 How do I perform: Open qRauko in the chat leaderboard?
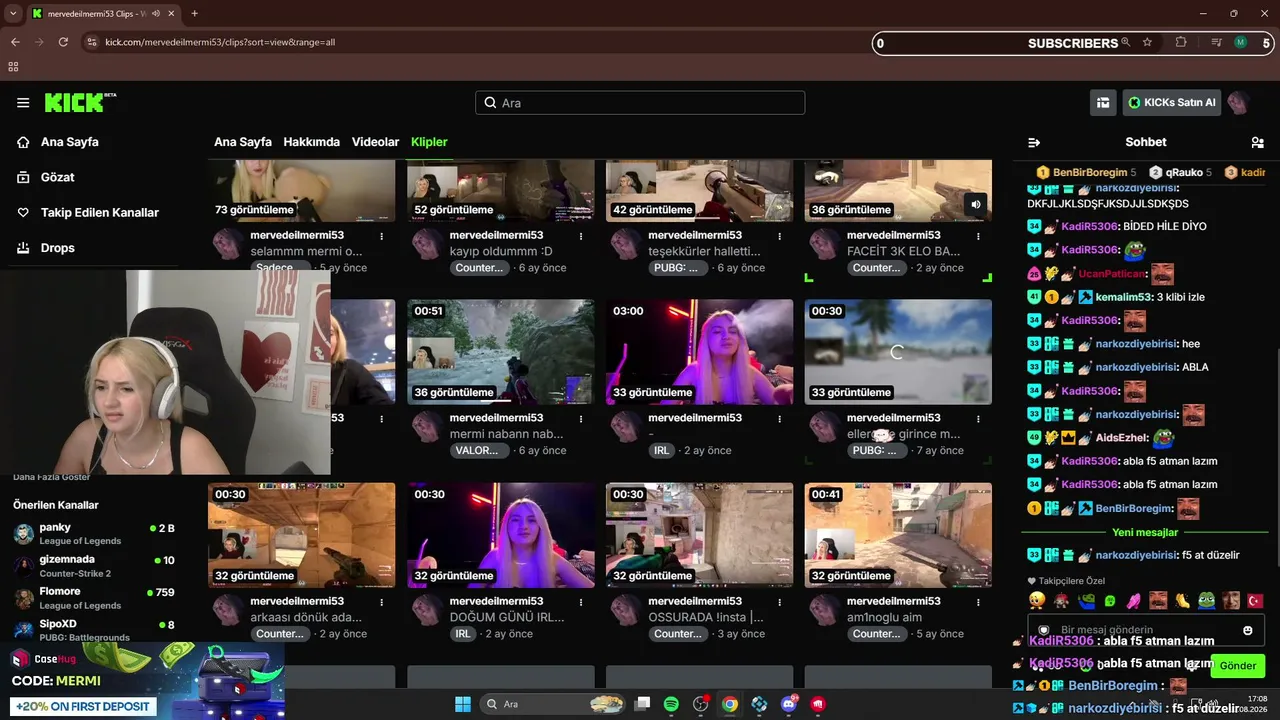pyautogui.click(x=1180, y=173)
